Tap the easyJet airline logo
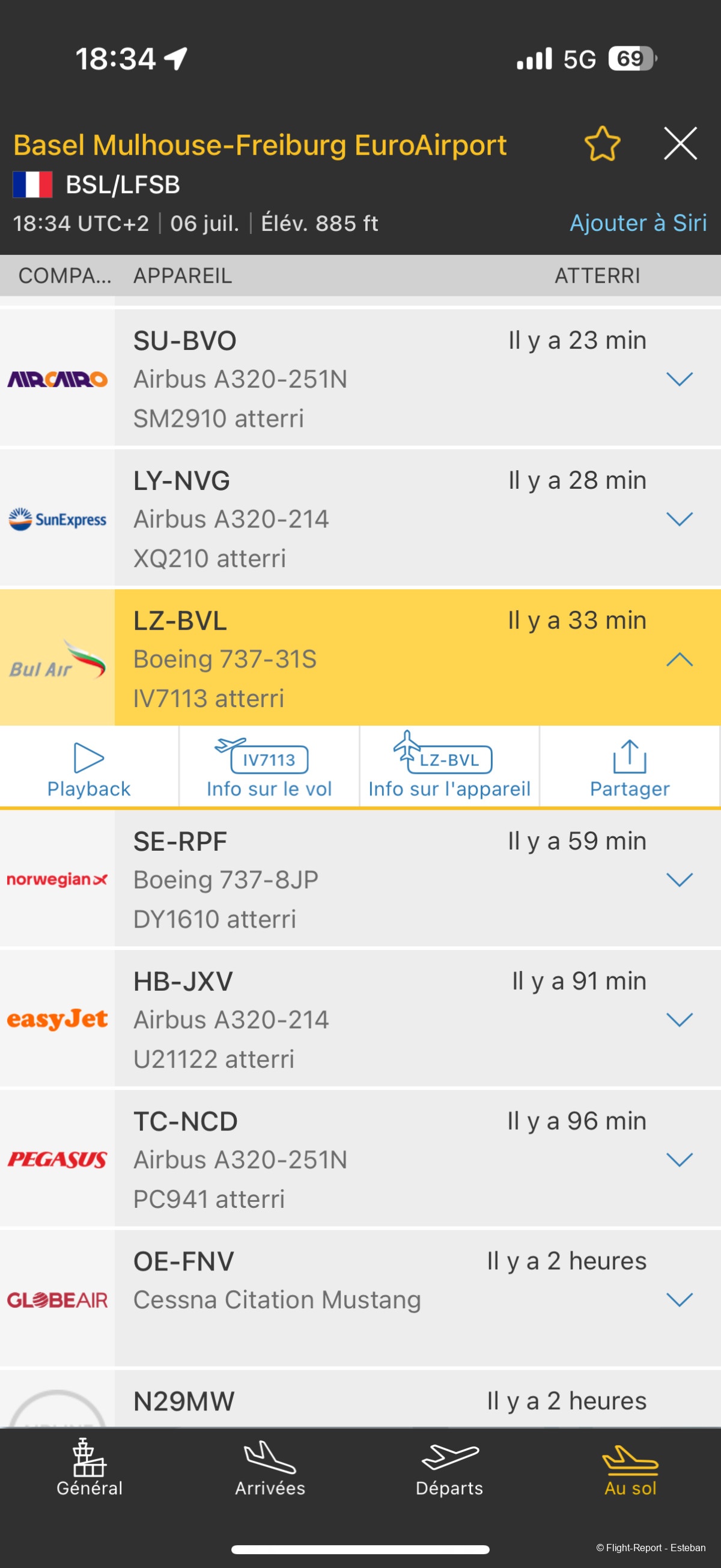Image resolution: width=721 pixels, height=1568 pixels. tap(57, 1019)
